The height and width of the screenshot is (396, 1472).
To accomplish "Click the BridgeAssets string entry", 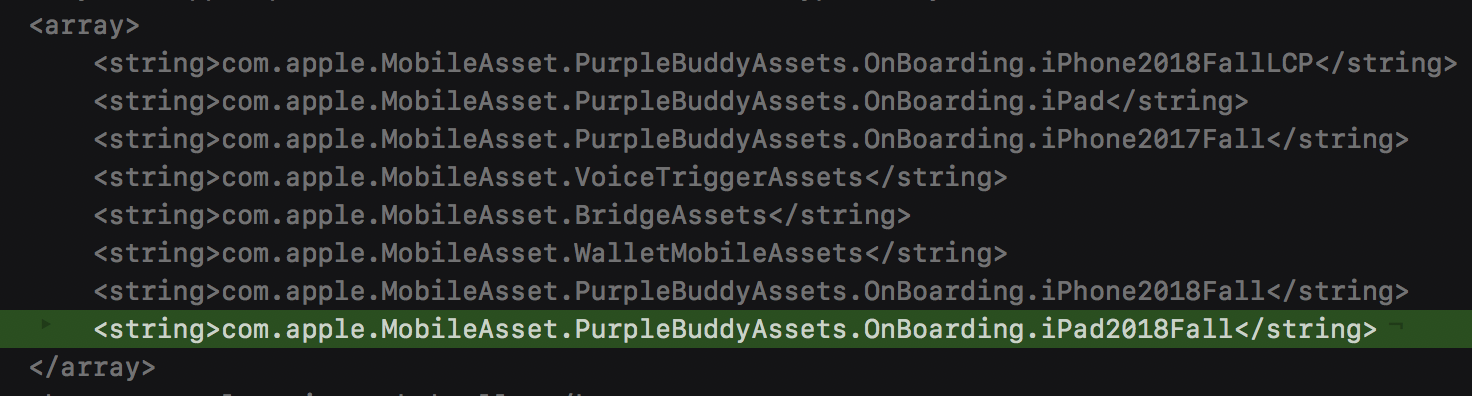I will tap(502, 216).
